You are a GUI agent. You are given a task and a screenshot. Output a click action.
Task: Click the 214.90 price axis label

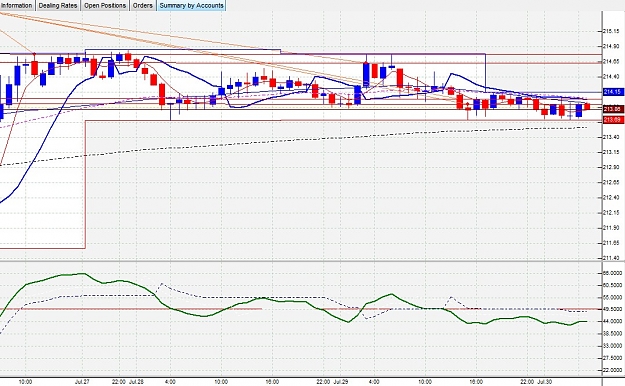pyautogui.click(x=612, y=46)
